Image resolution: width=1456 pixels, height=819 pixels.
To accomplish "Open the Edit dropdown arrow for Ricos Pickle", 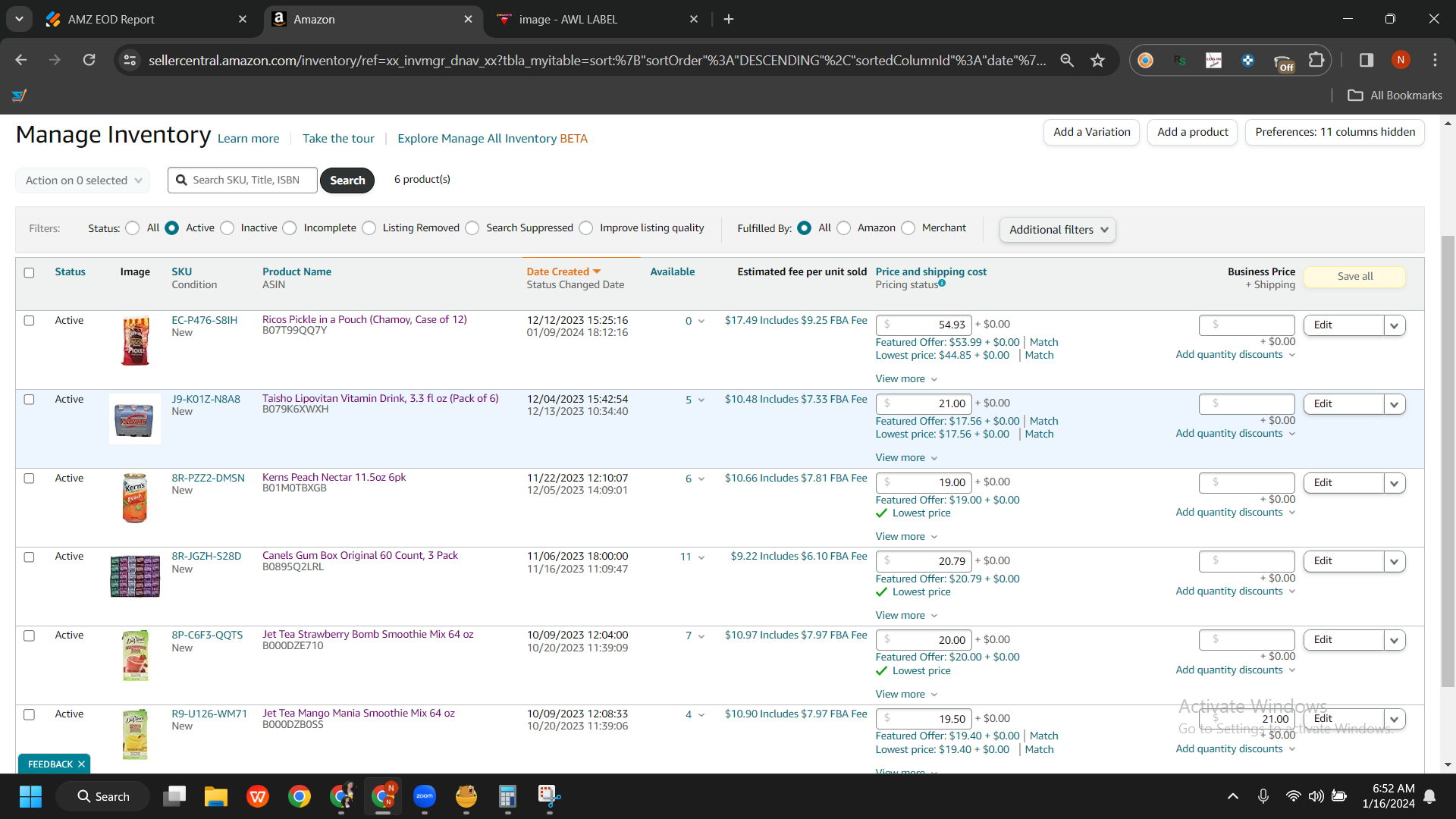I will click(1394, 325).
